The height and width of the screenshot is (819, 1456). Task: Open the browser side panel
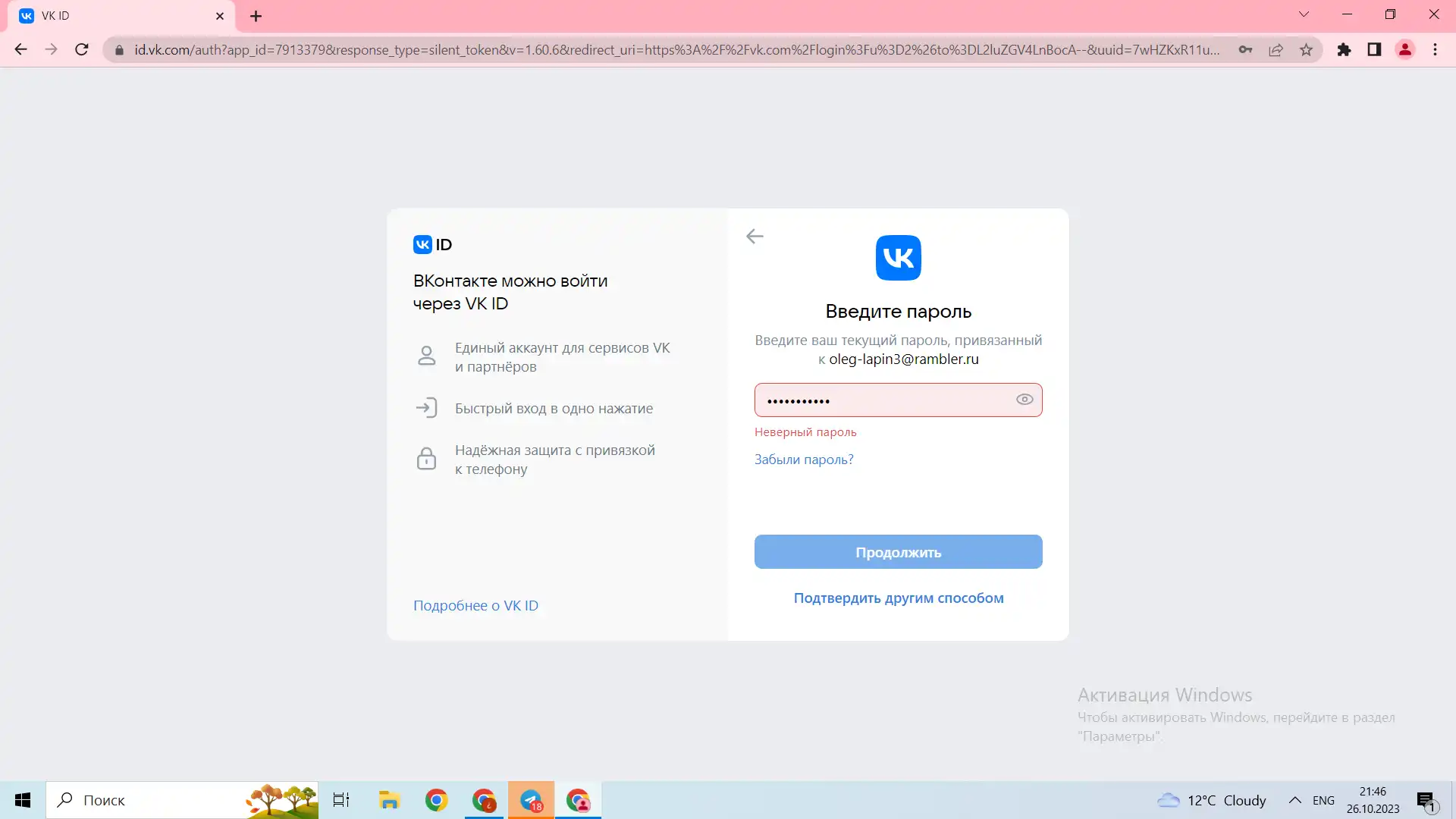(1374, 50)
